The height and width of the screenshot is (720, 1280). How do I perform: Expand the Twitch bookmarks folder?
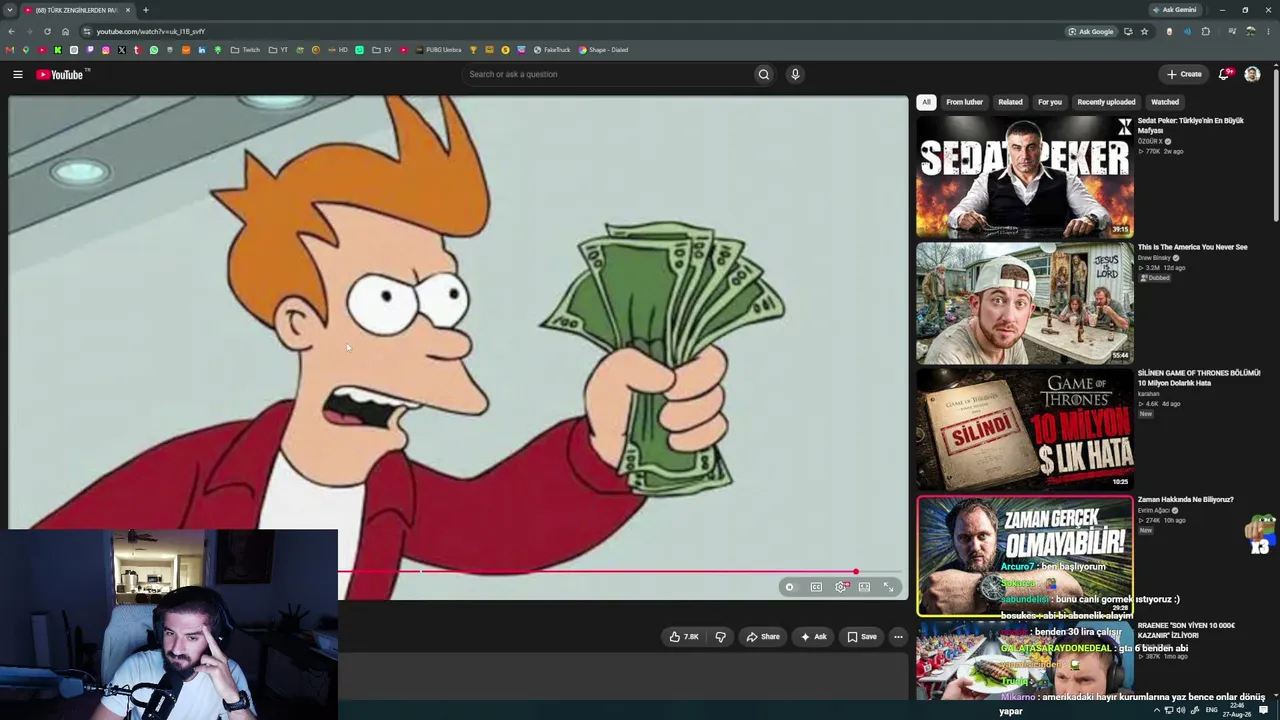(x=246, y=50)
